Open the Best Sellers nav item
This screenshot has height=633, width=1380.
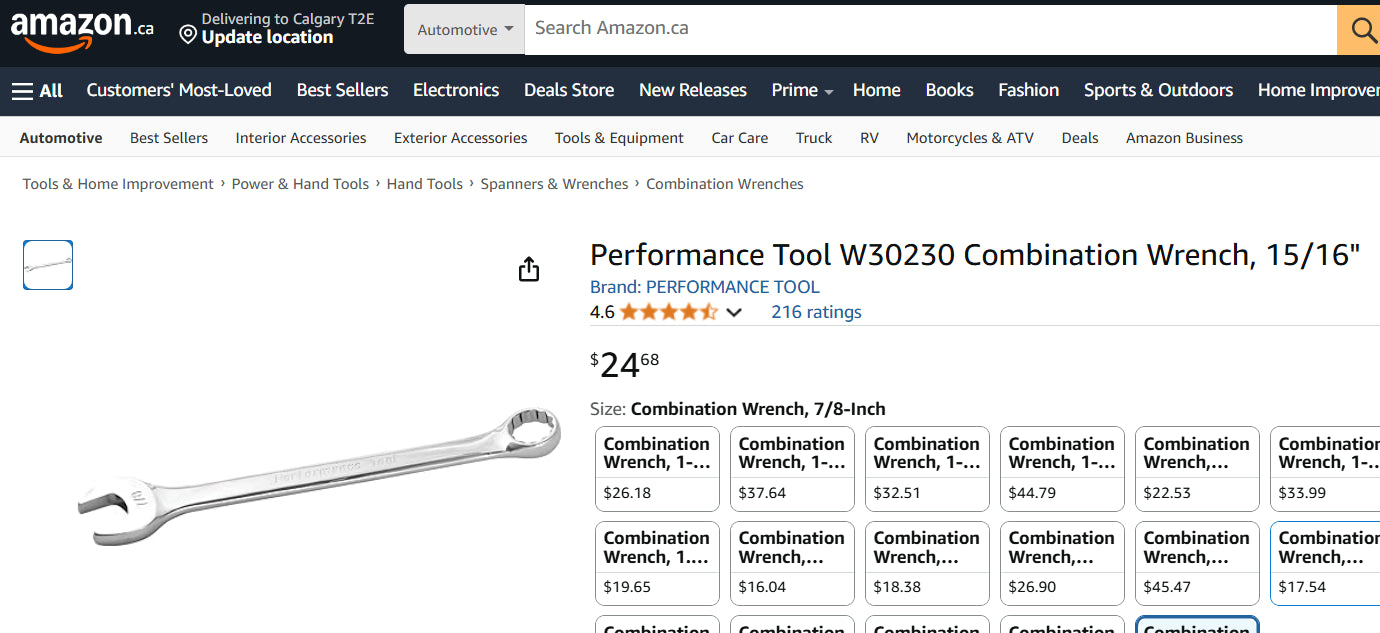342,90
